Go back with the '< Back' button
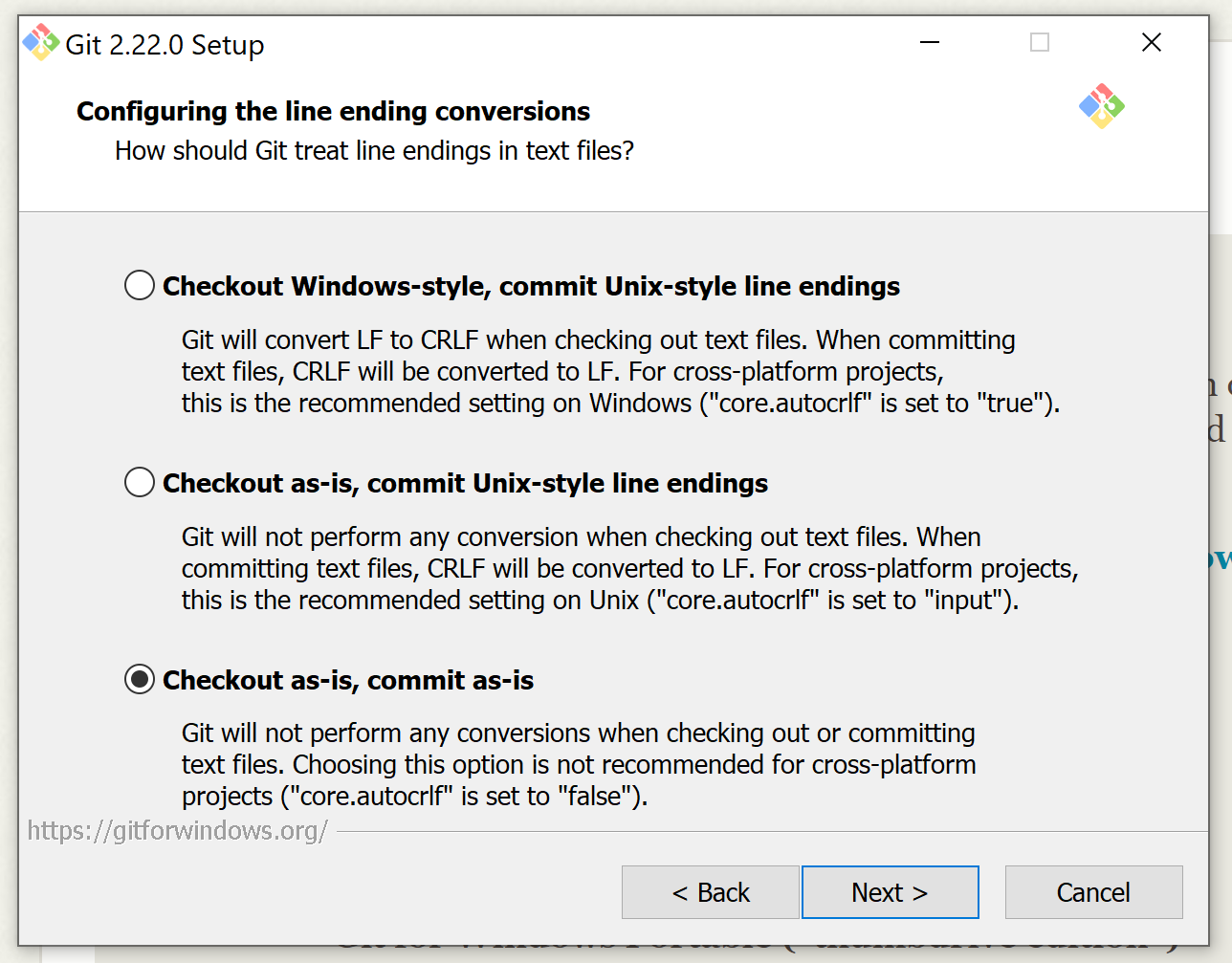 click(711, 892)
